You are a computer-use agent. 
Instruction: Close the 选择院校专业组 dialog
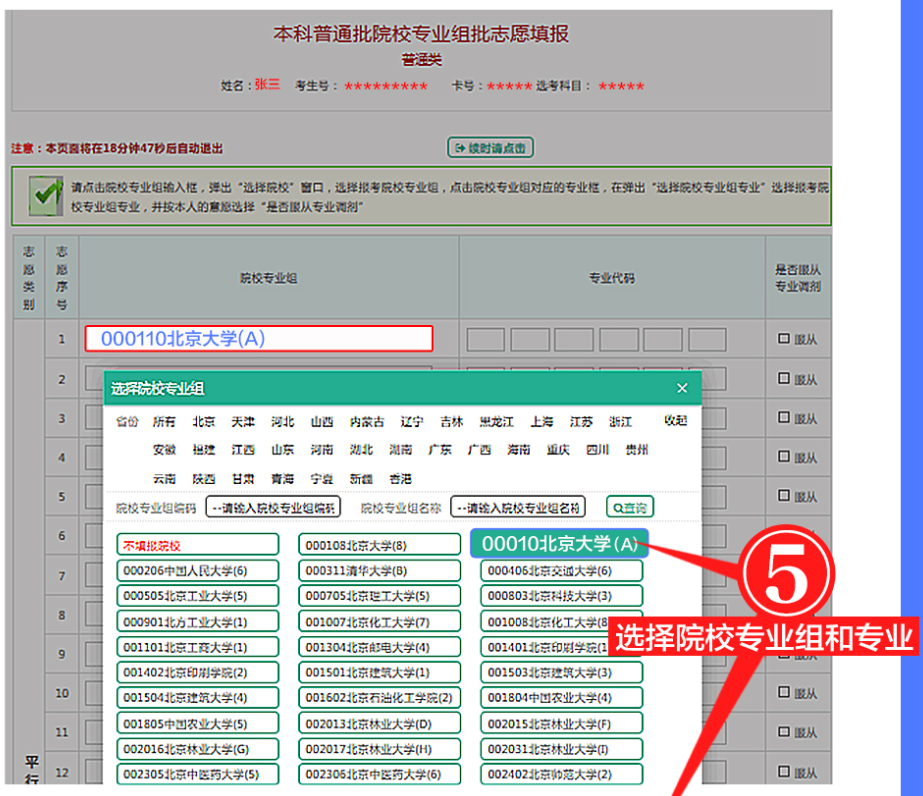click(682, 388)
